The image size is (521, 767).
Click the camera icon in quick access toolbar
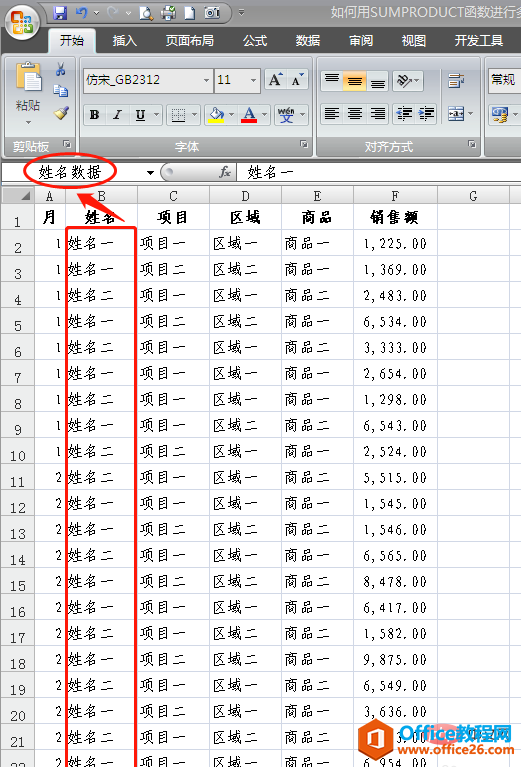(x=212, y=13)
